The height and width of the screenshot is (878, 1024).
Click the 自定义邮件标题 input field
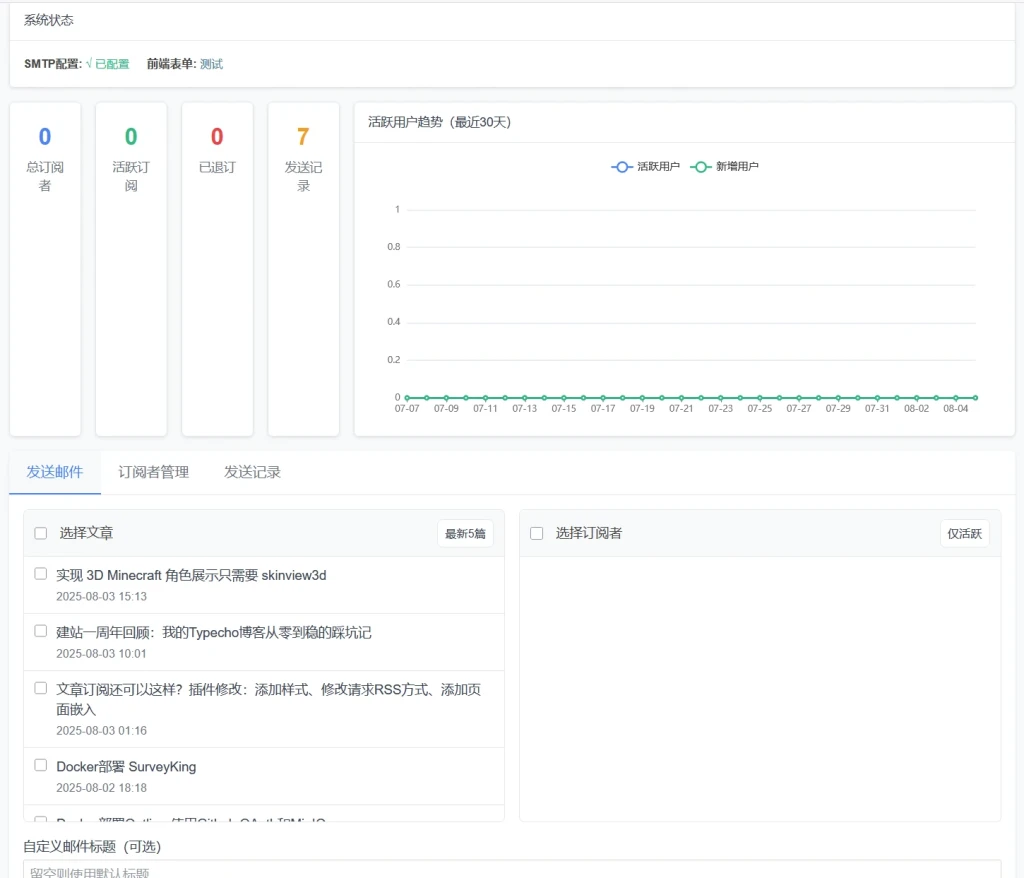pos(511,870)
